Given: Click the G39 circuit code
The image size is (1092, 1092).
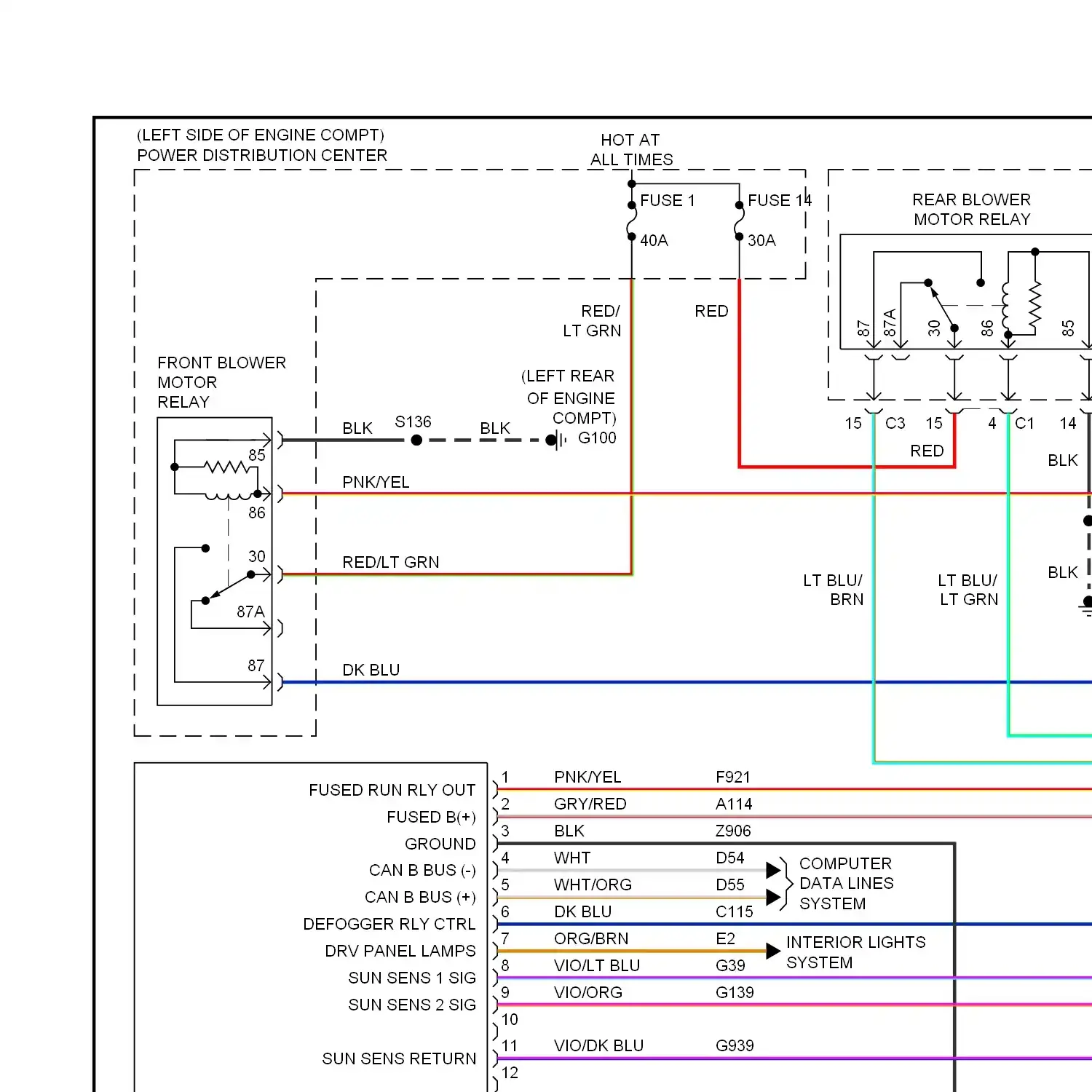Looking at the screenshot, I should (x=730, y=965).
